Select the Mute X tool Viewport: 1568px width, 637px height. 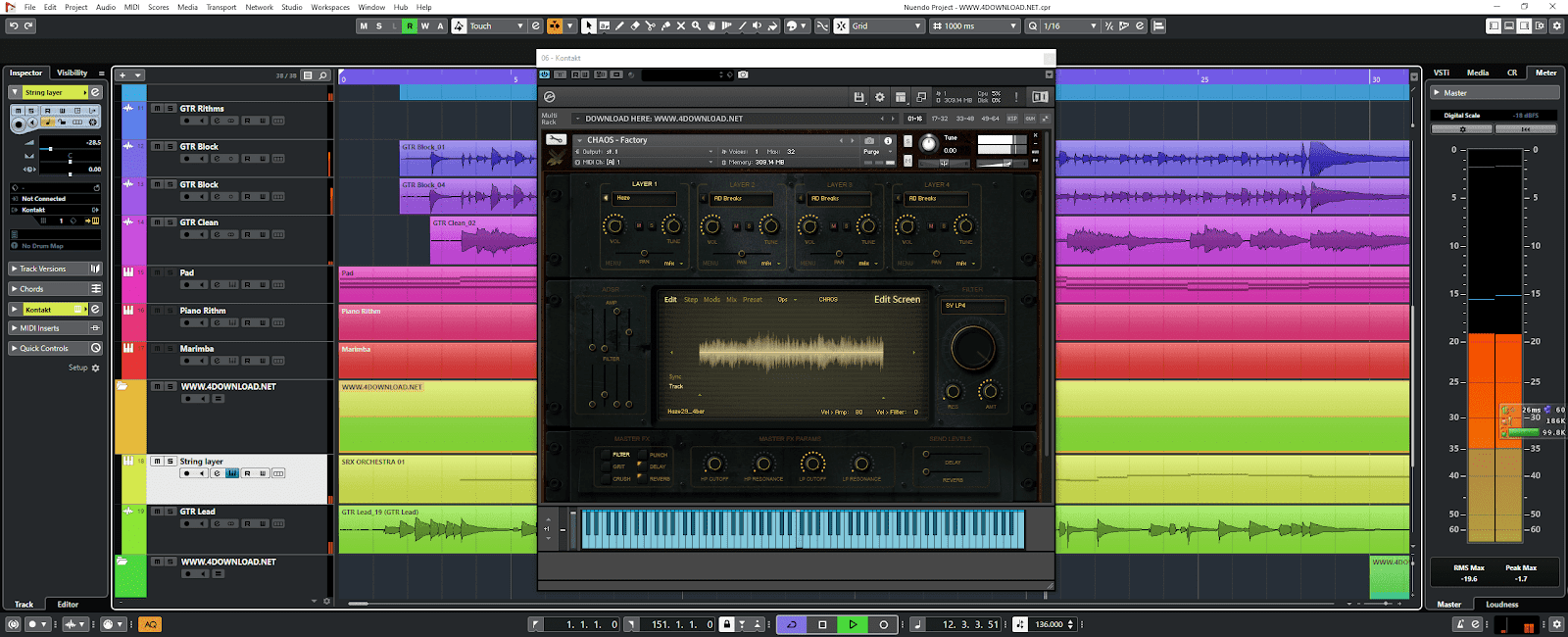coord(681,26)
